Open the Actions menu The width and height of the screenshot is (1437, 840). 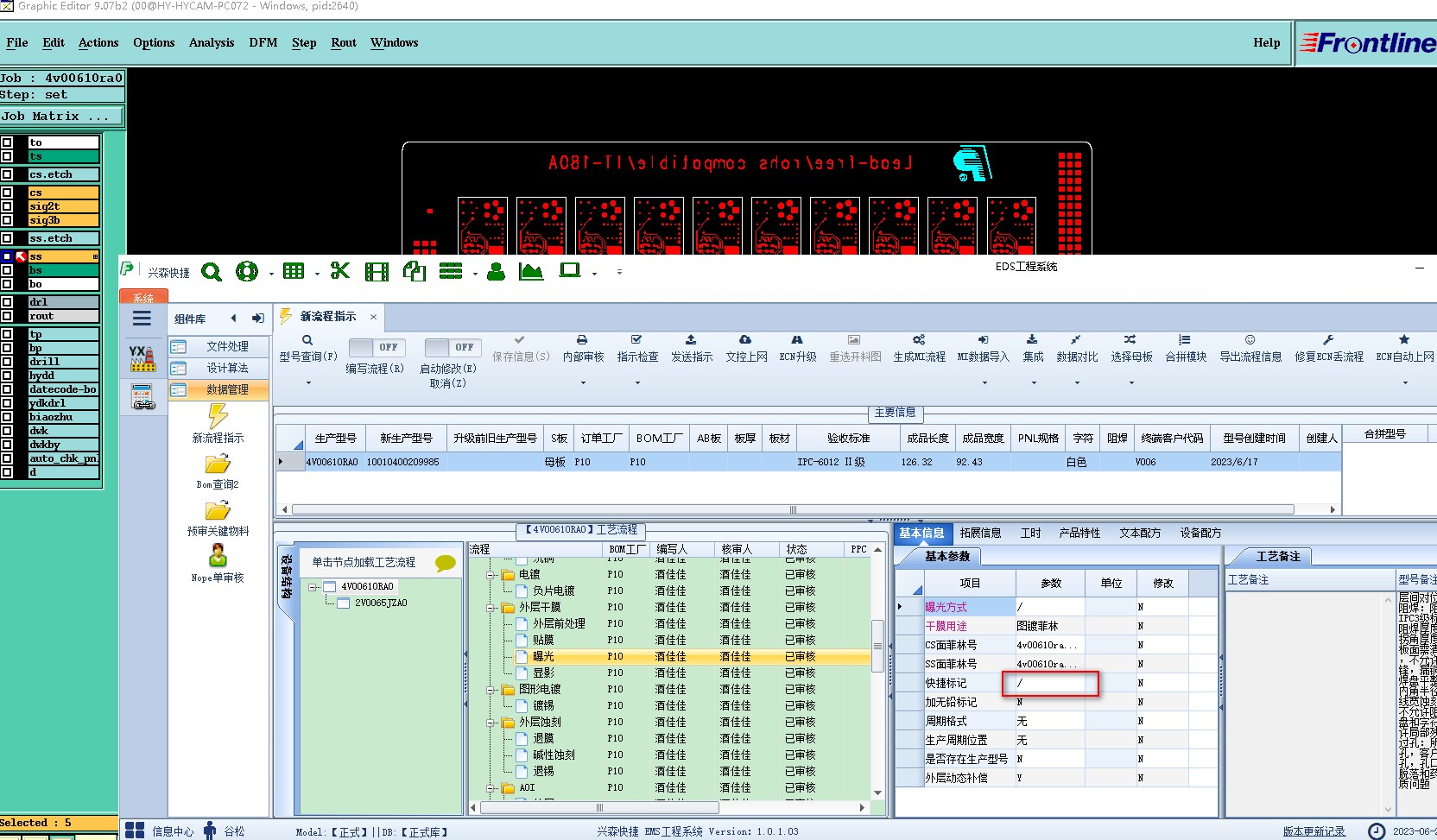coord(98,42)
